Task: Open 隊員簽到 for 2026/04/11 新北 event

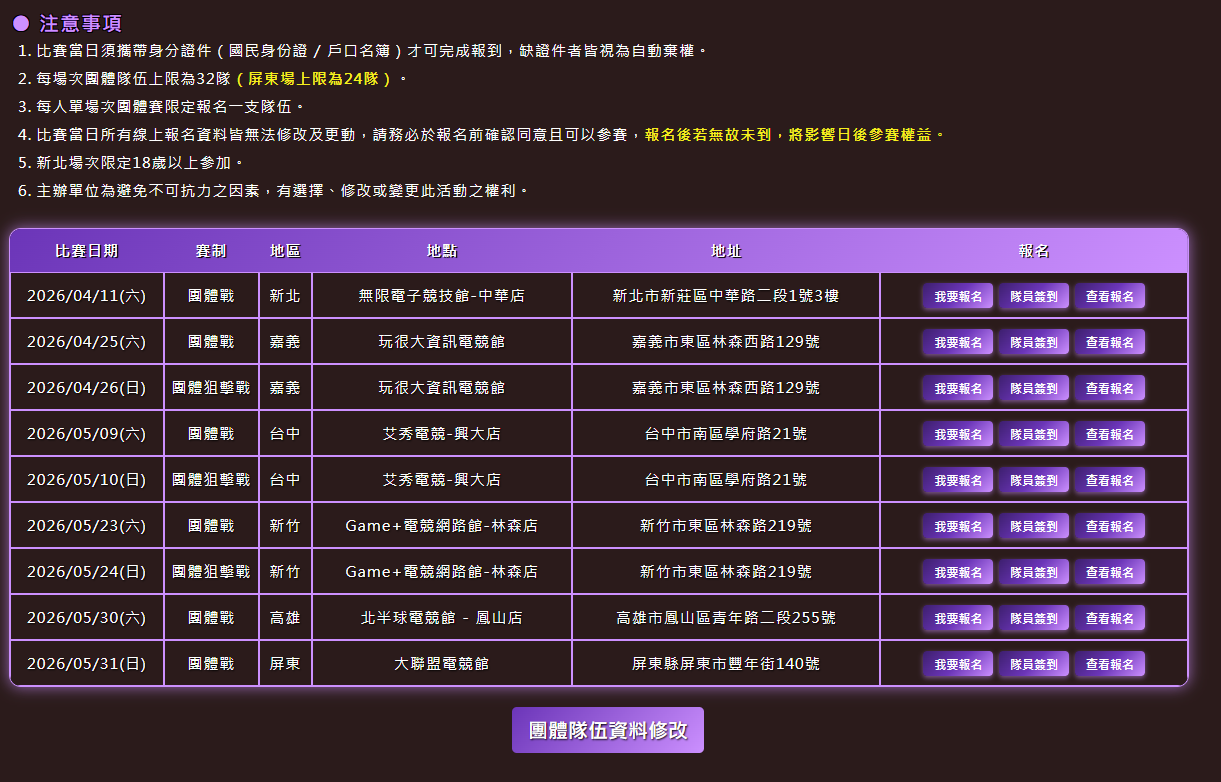Action: 1033,296
